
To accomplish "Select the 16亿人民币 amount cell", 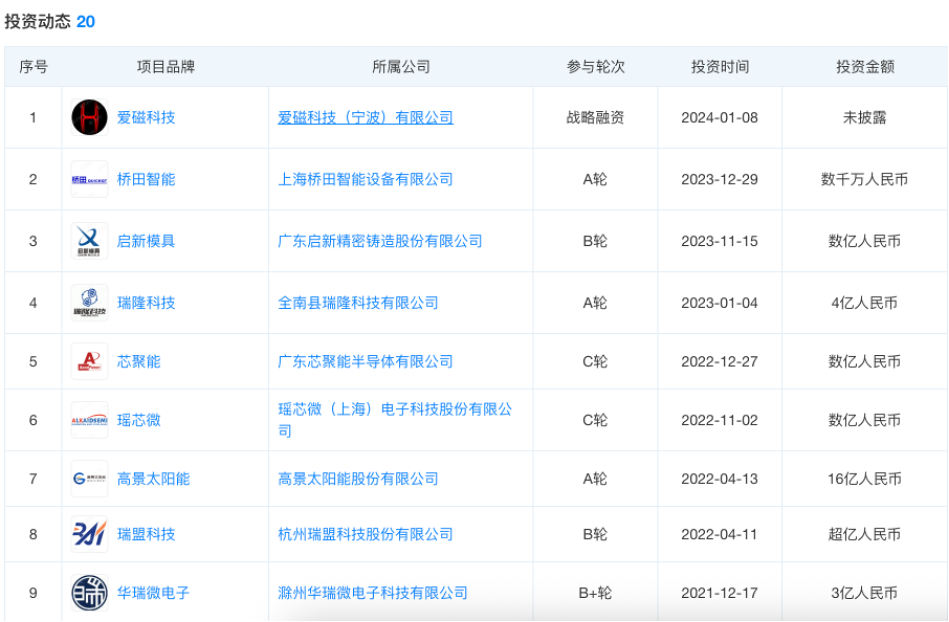I will pos(865,479).
